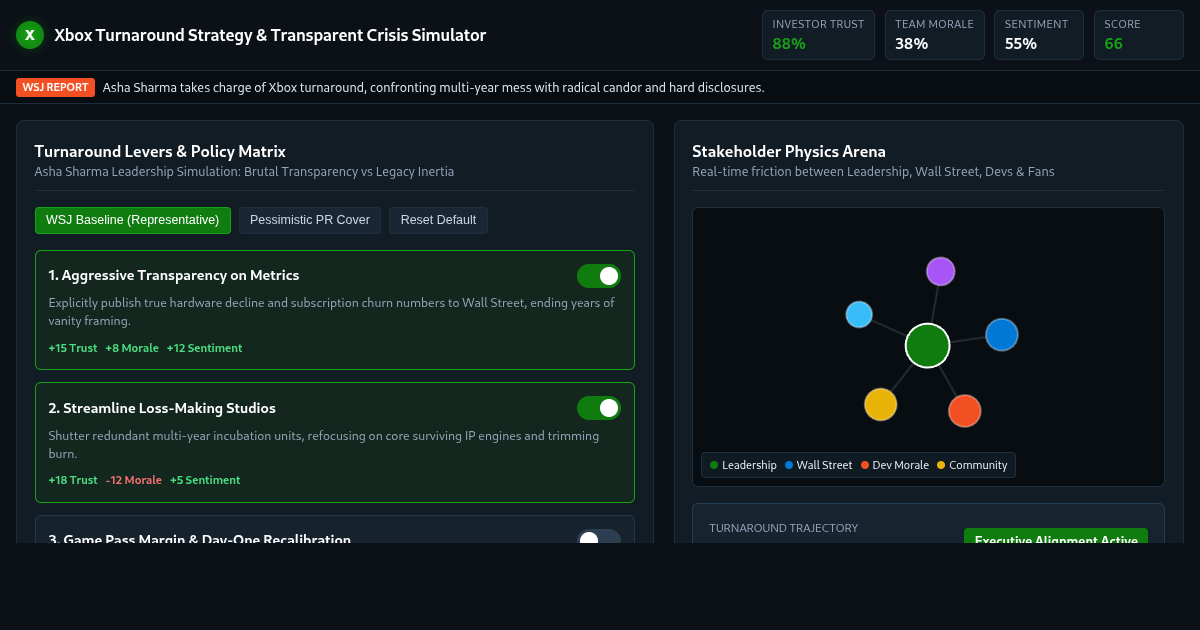Viewport: 1200px width, 630px height.
Task: Select the purple node in arena
Action: pos(940,271)
